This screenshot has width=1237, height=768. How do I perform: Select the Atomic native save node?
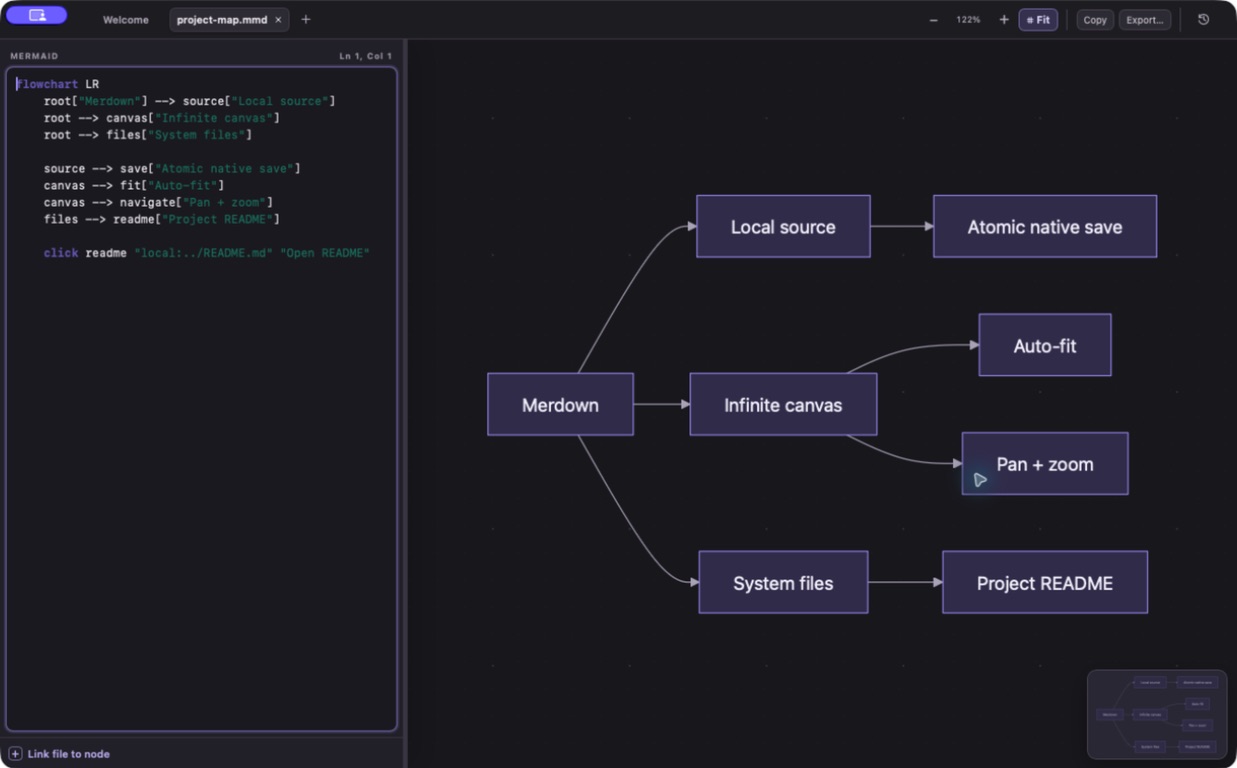click(1045, 227)
